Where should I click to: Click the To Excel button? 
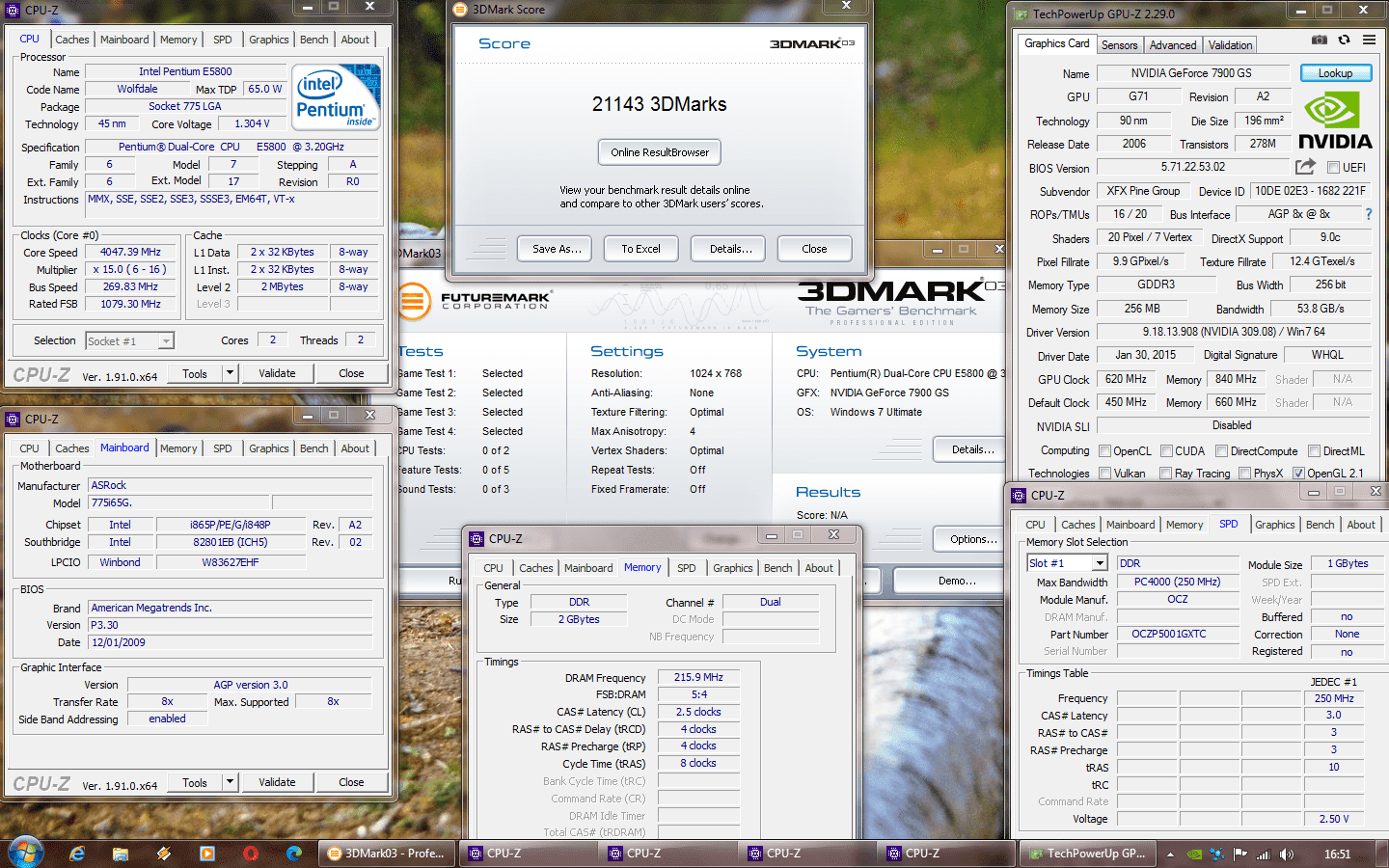[x=640, y=249]
